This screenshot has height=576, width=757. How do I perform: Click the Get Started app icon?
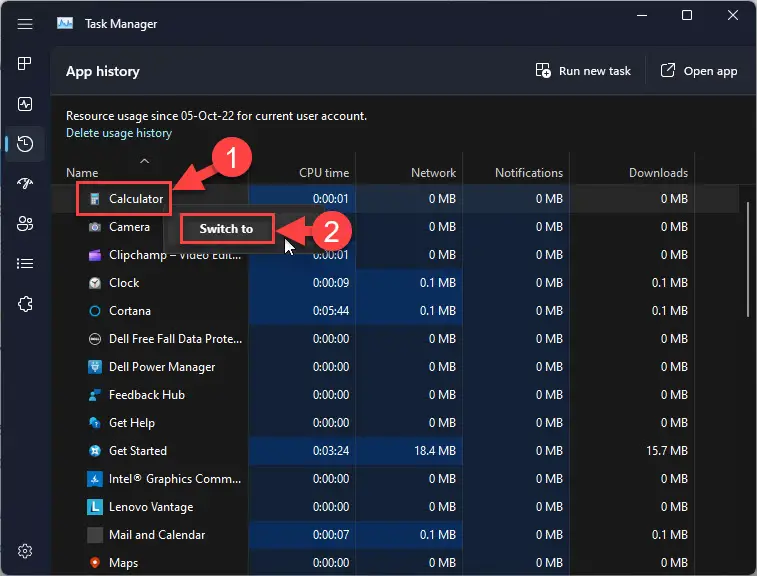pos(95,451)
